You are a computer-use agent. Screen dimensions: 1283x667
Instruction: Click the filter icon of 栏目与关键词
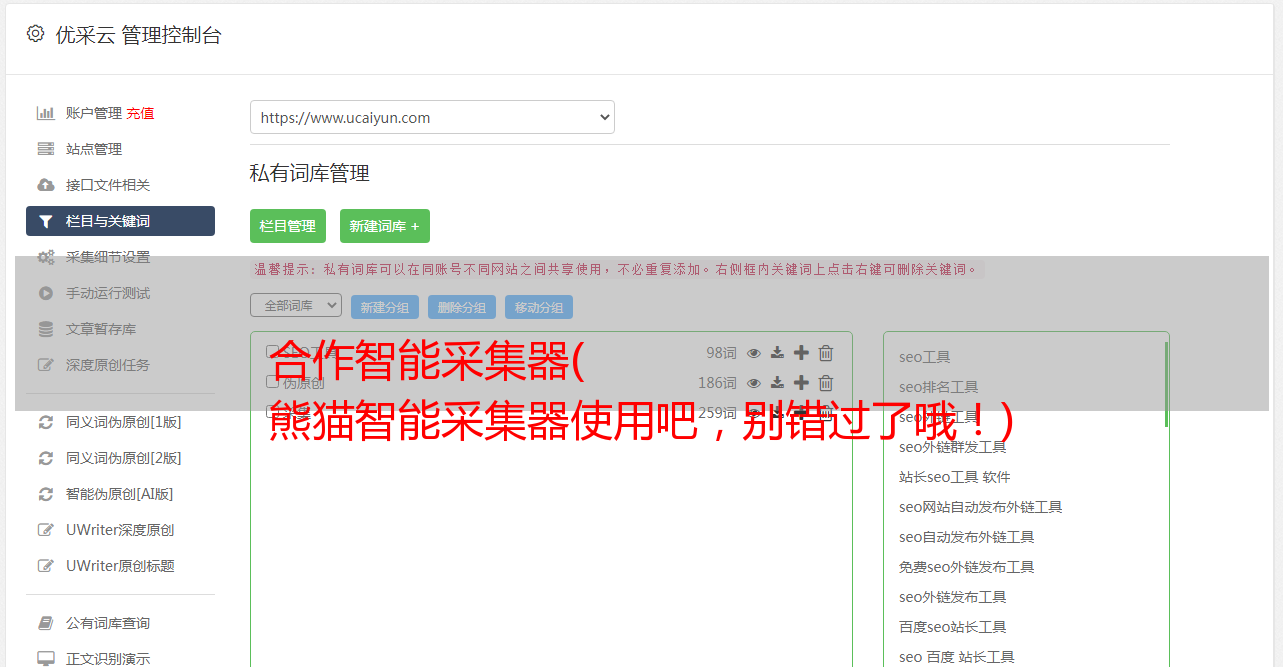coord(45,221)
